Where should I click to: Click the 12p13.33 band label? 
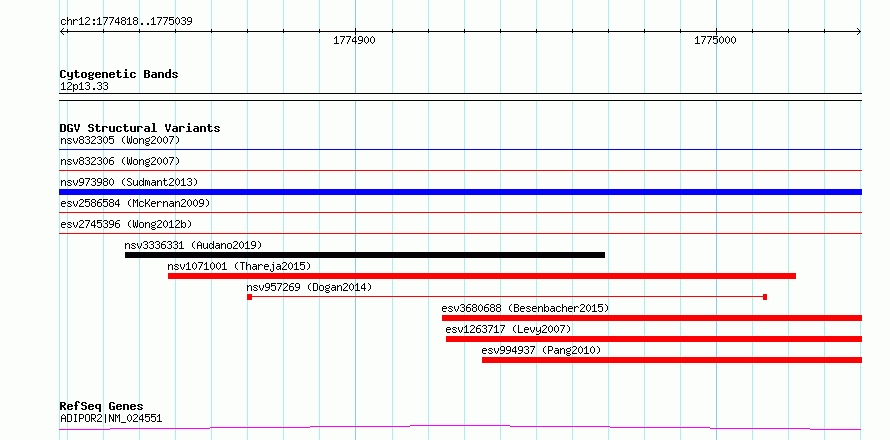84,87
